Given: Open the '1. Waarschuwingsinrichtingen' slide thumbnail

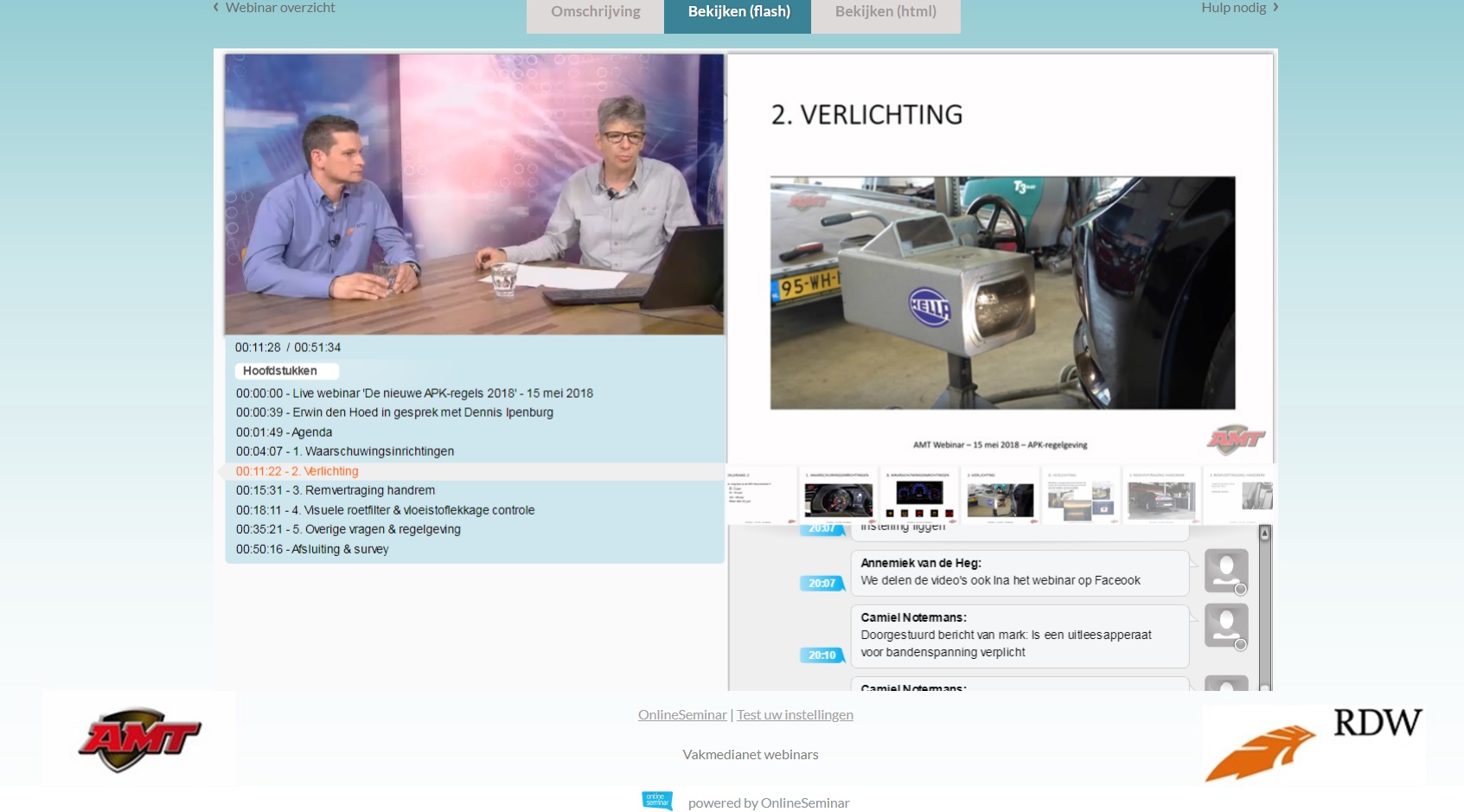Looking at the screenshot, I should [x=839, y=495].
